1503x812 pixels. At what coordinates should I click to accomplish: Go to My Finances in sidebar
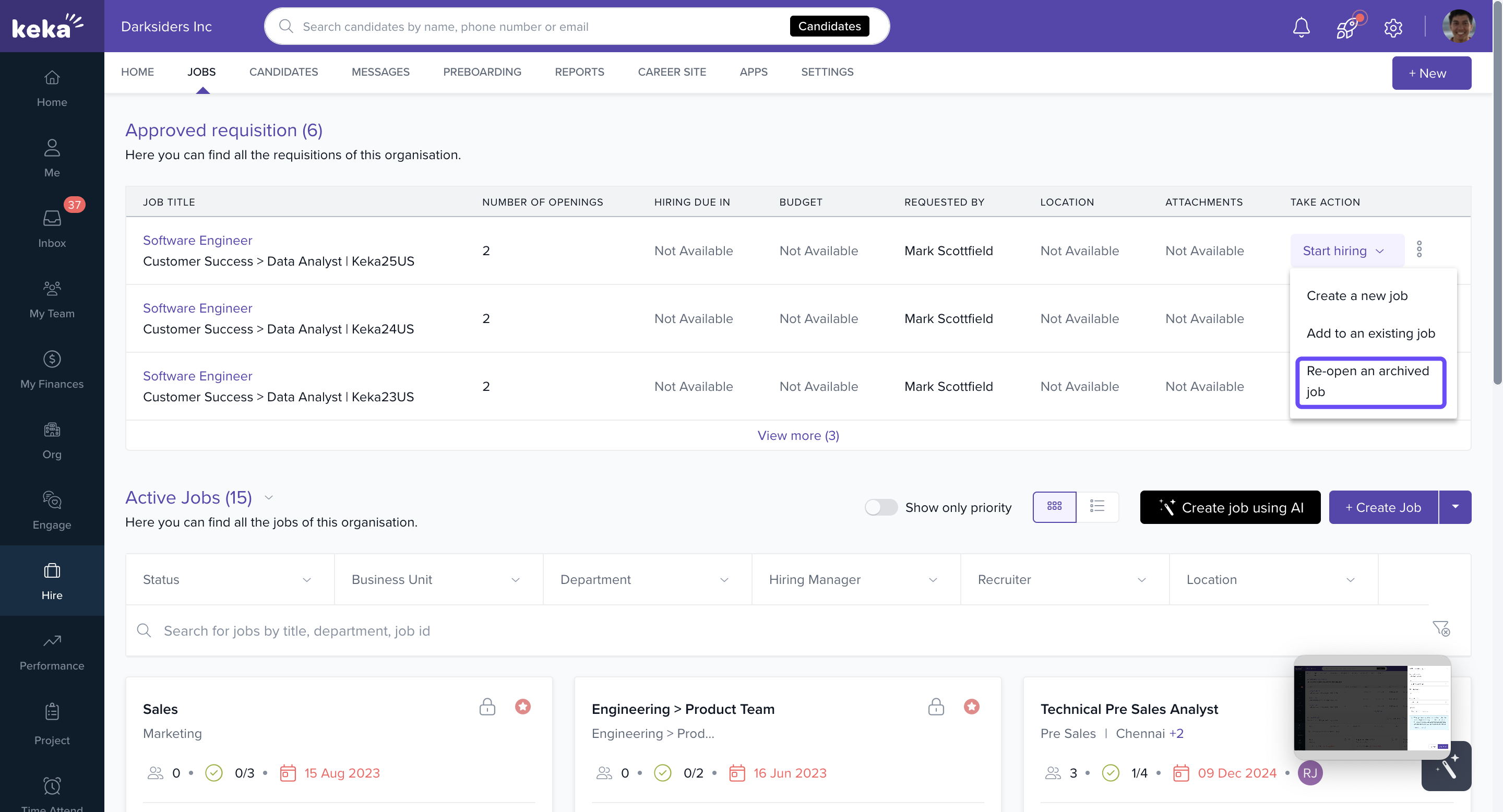click(52, 369)
